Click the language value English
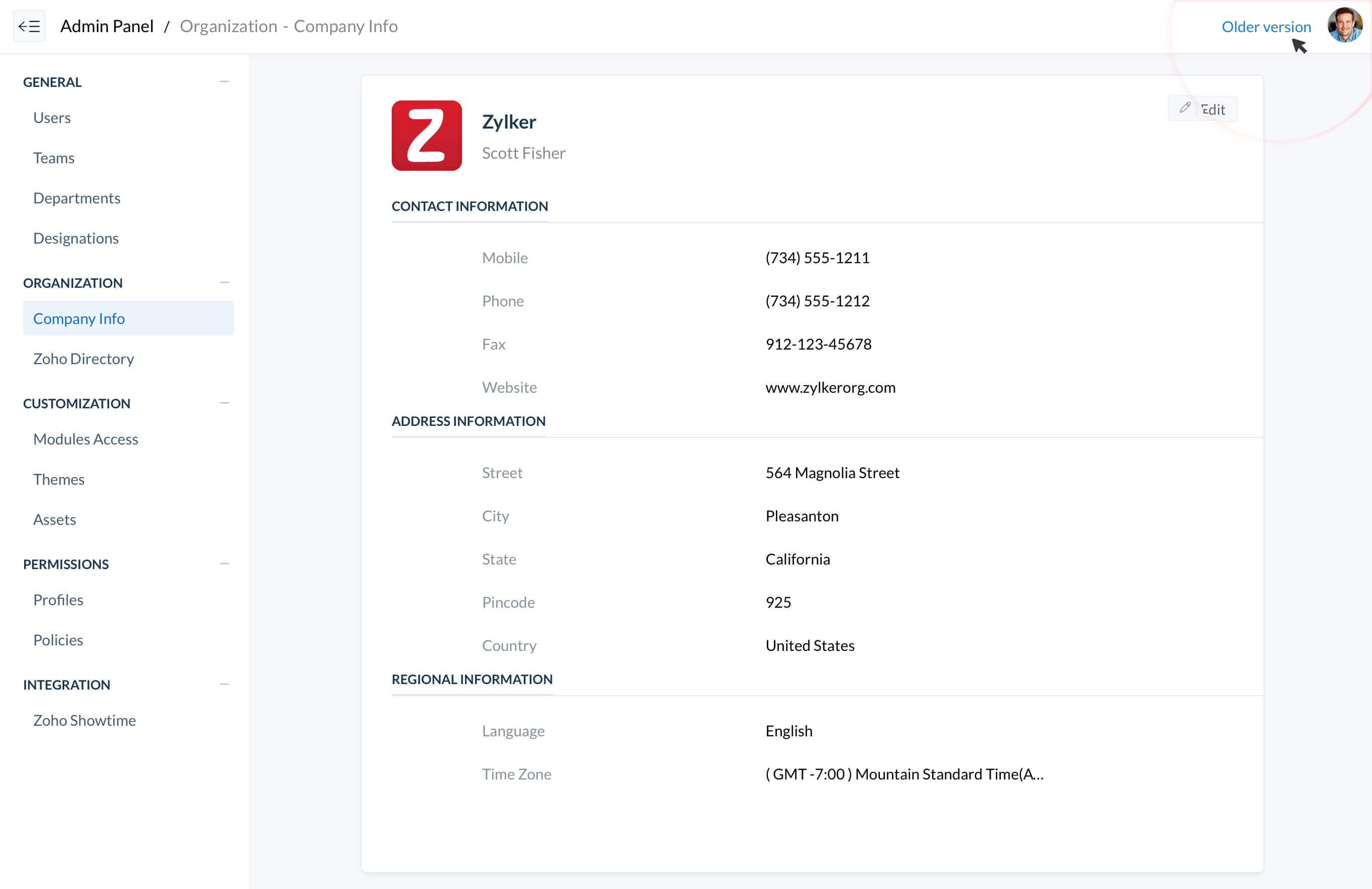 (788, 731)
